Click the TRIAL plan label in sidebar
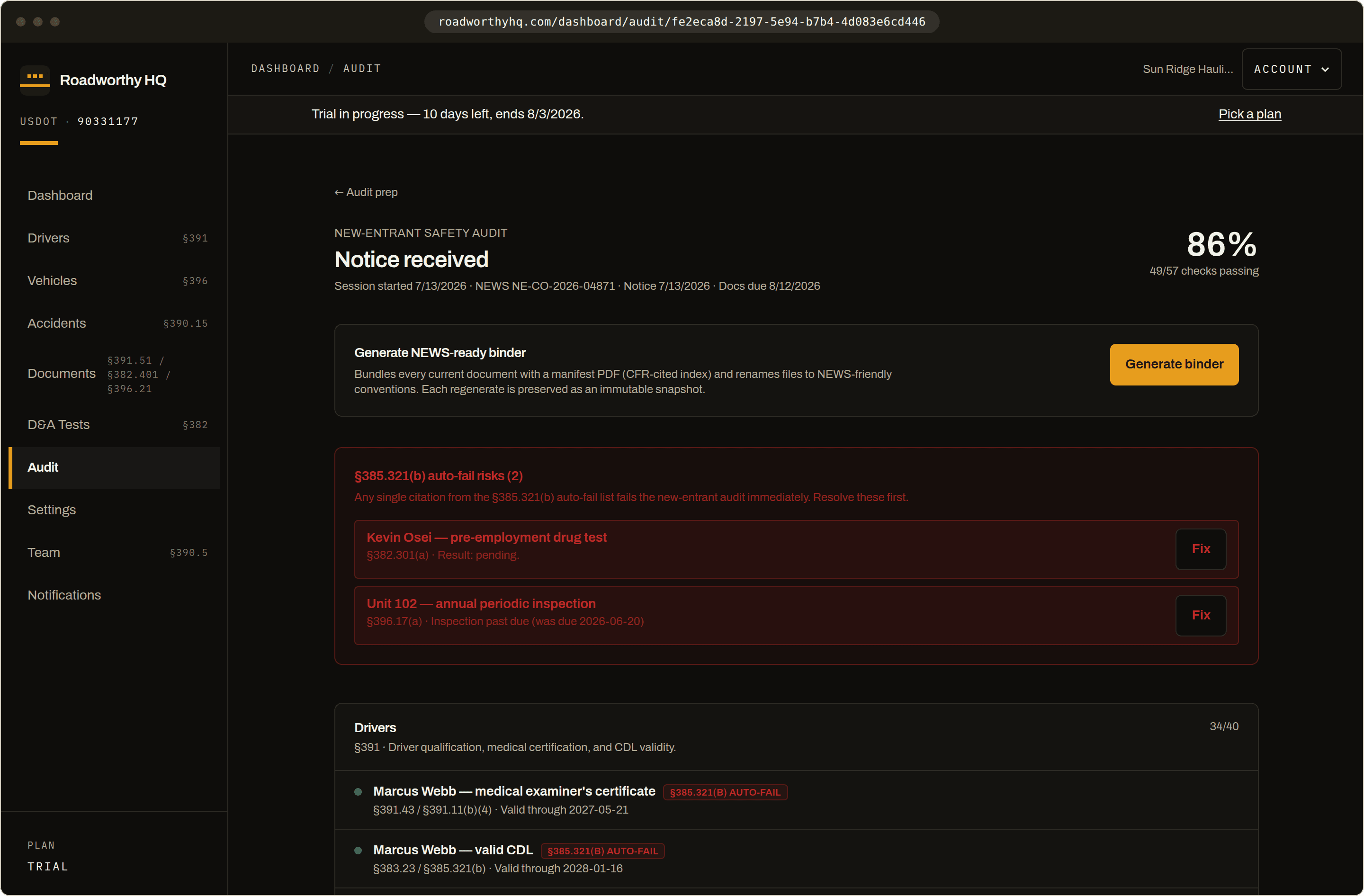 [x=48, y=867]
